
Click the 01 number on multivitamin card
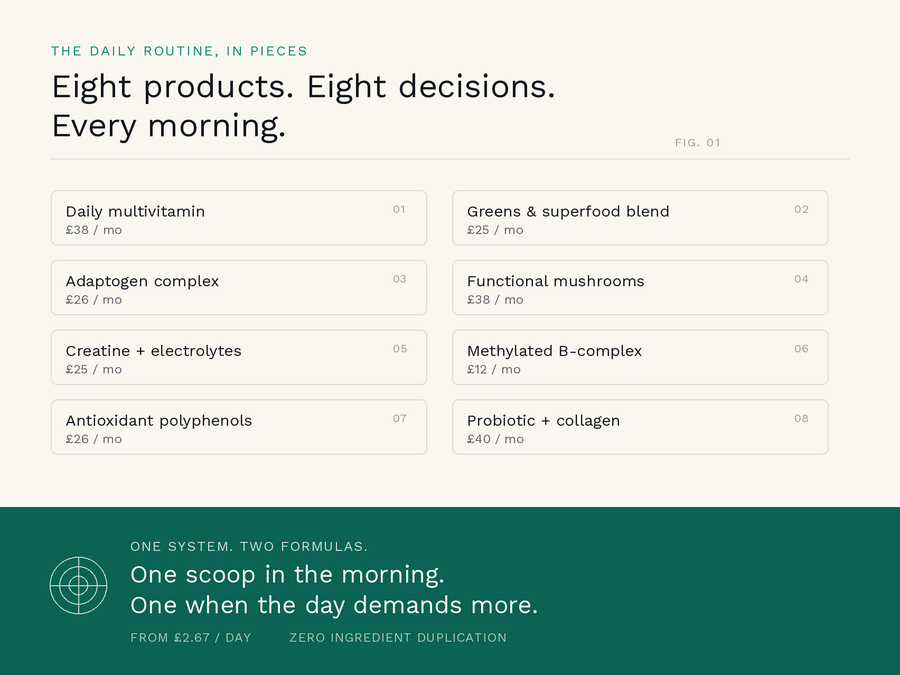(399, 210)
